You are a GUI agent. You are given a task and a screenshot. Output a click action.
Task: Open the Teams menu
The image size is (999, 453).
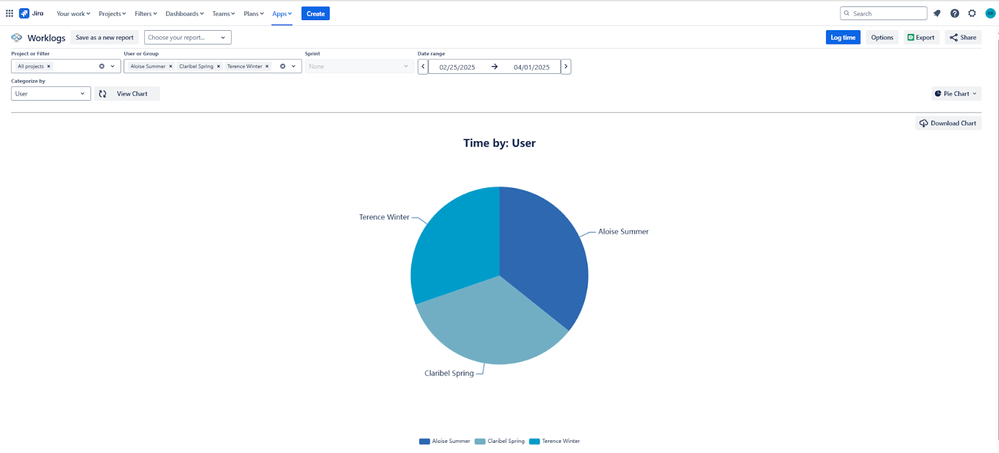[x=223, y=13]
